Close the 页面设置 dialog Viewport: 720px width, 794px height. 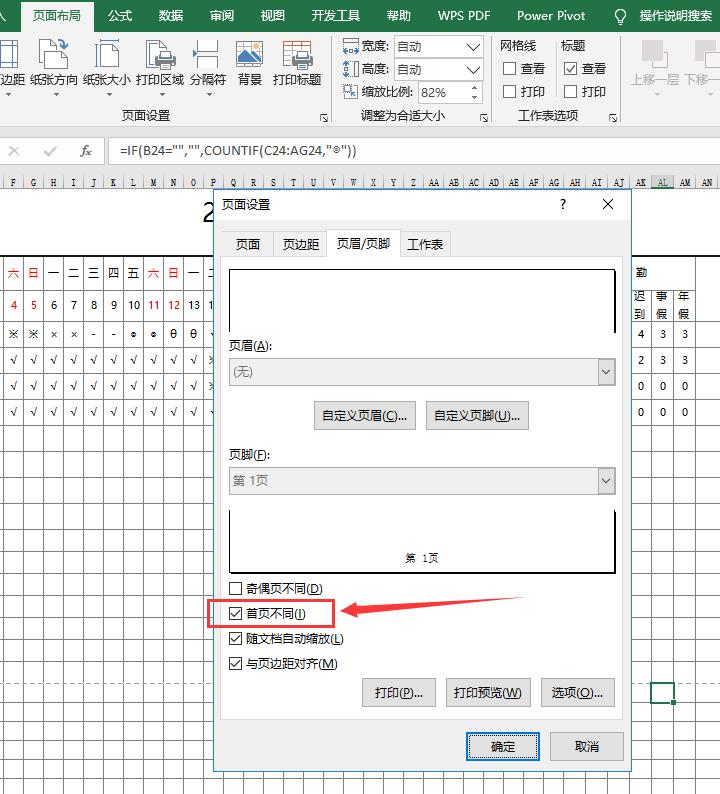click(x=608, y=204)
